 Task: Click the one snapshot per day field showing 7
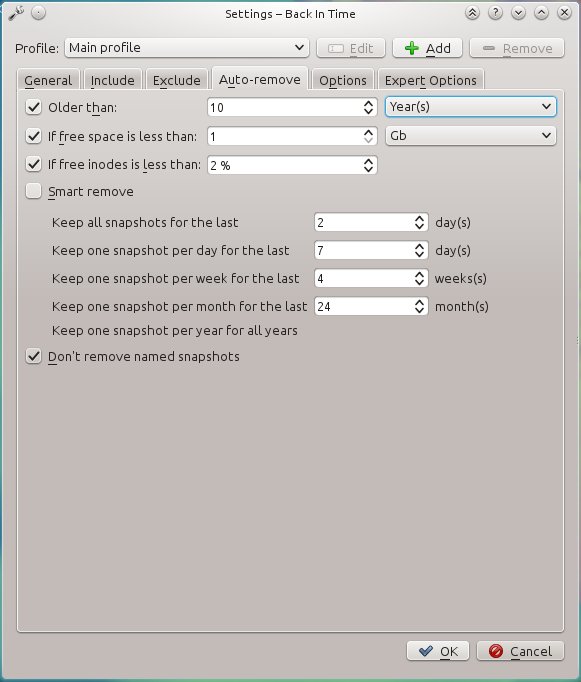click(x=371, y=250)
